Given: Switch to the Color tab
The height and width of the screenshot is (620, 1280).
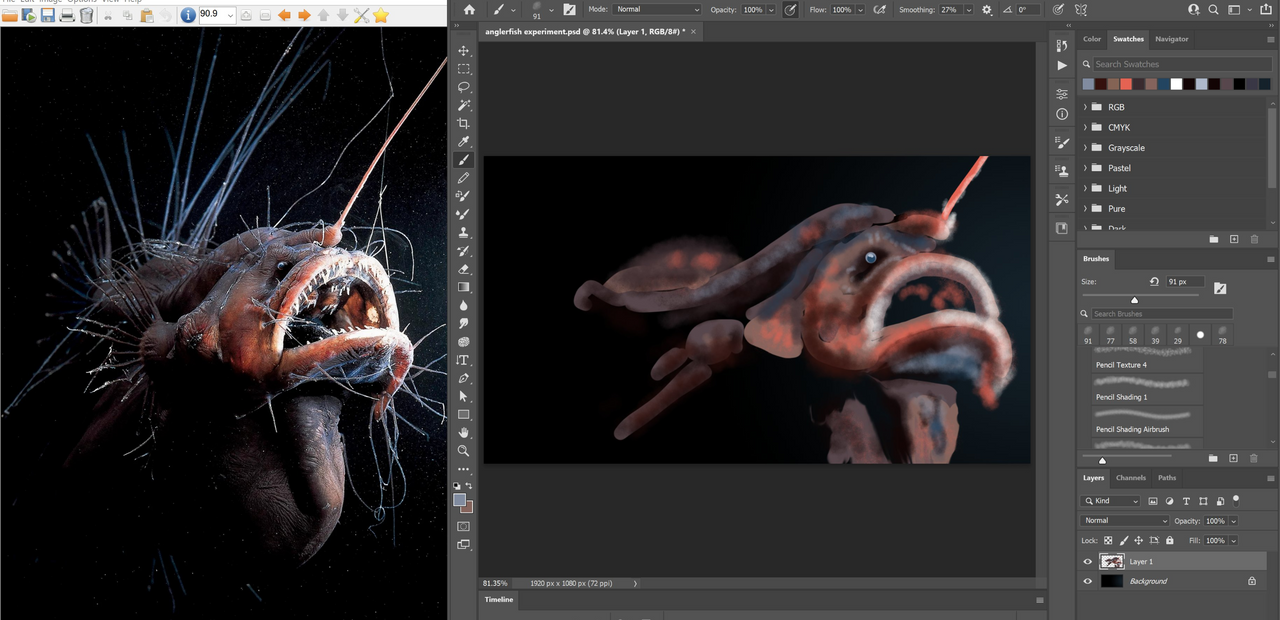Looking at the screenshot, I should tap(1092, 39).
